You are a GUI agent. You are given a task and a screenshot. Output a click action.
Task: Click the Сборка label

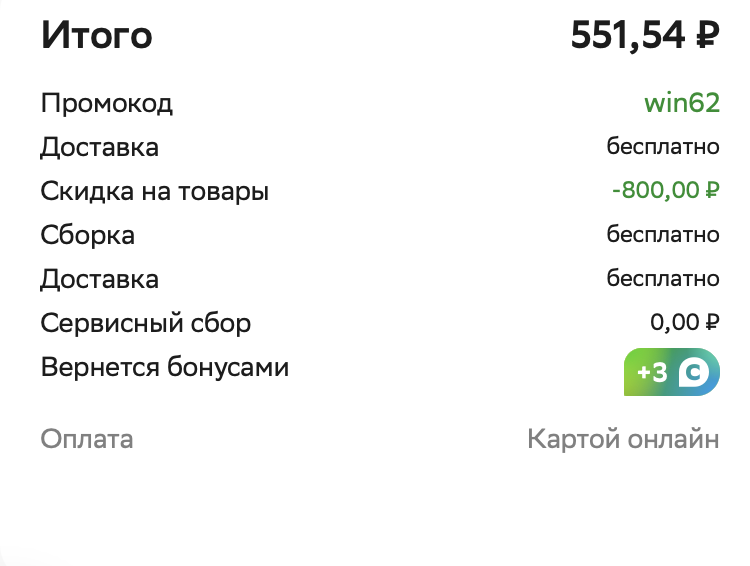click(x=87, y=235)
